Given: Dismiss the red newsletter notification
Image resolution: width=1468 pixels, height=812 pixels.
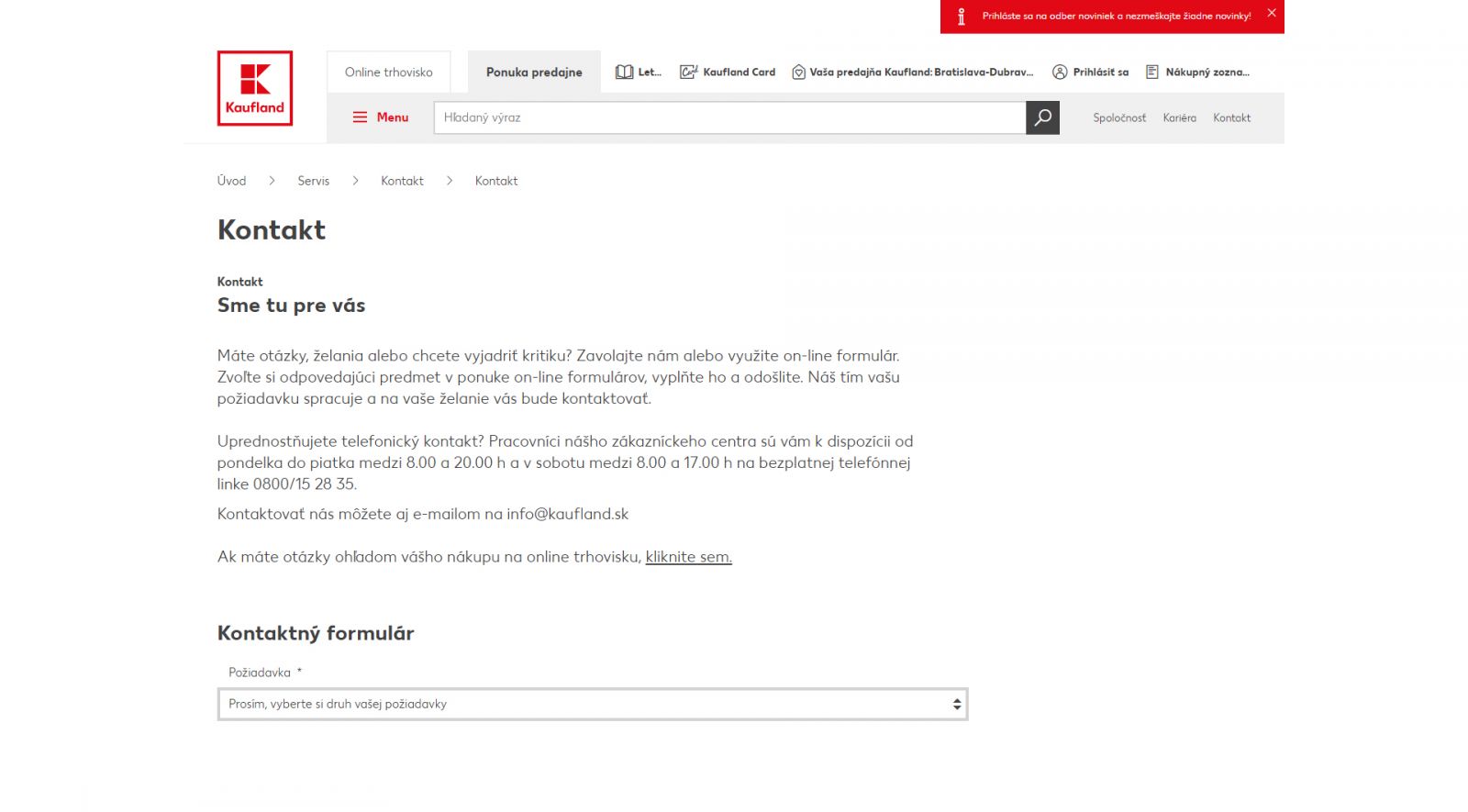Looking at the screenshot, I should click(1272, 13).
